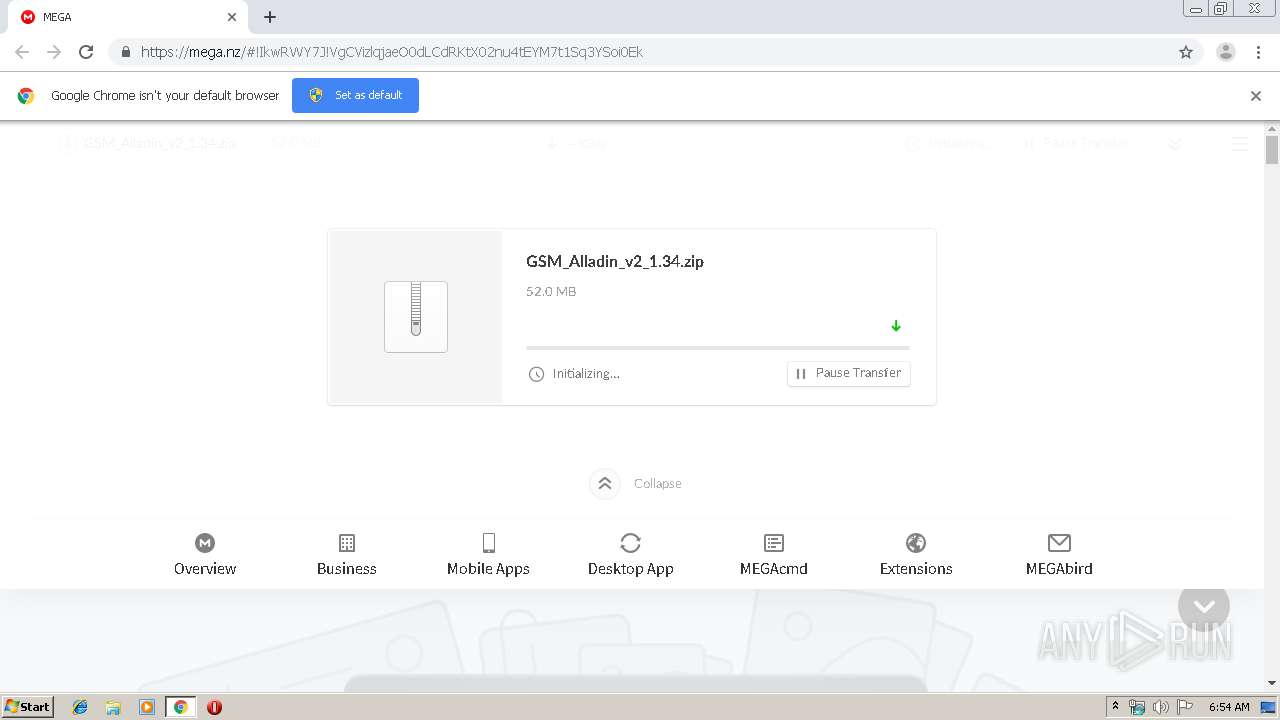Click the GSM_Alladin_v2_1.34.zip file name

coord(615,261)
